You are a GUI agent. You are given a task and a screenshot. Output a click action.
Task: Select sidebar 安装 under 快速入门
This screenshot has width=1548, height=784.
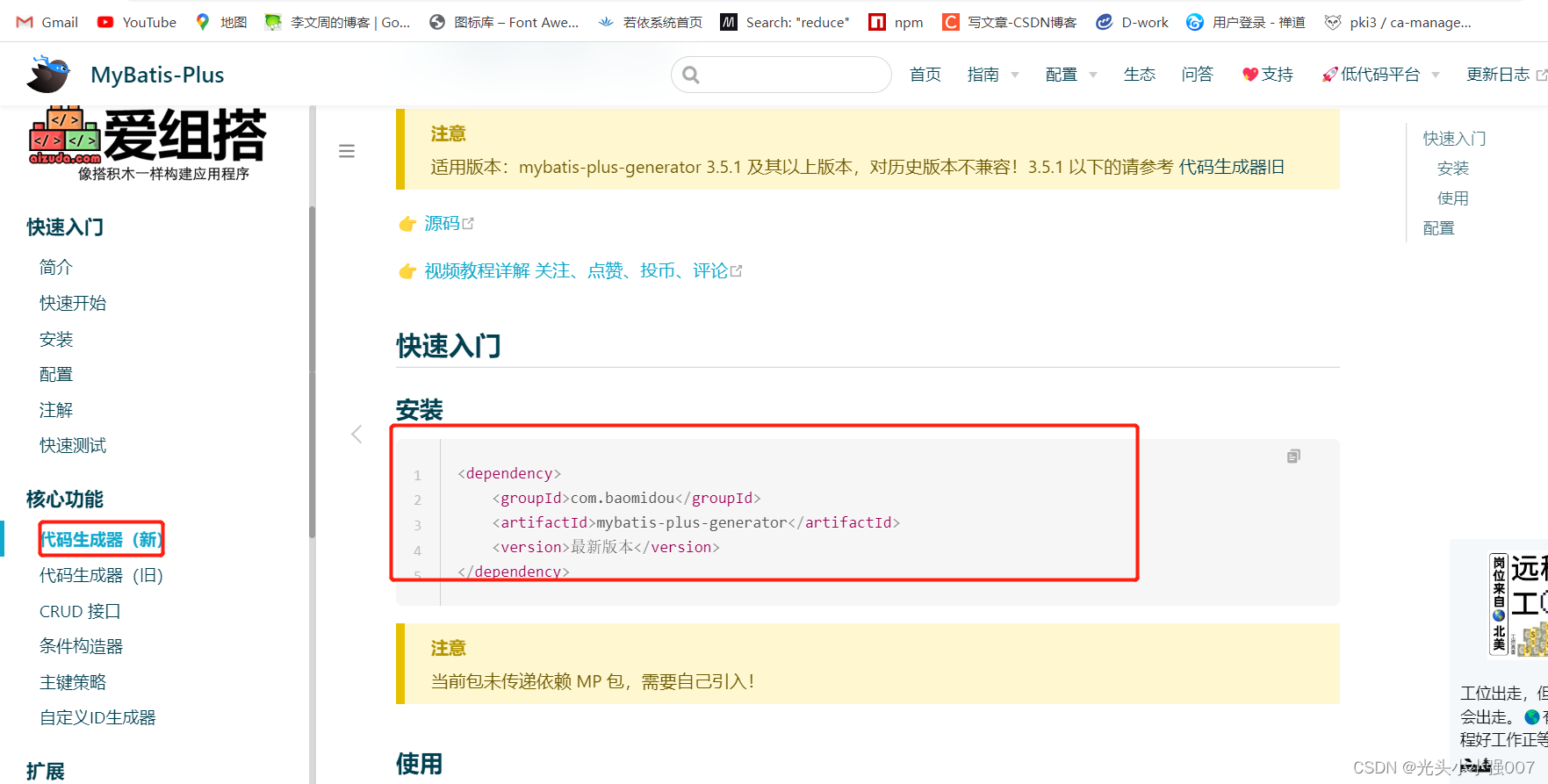(x=56, y=339)
